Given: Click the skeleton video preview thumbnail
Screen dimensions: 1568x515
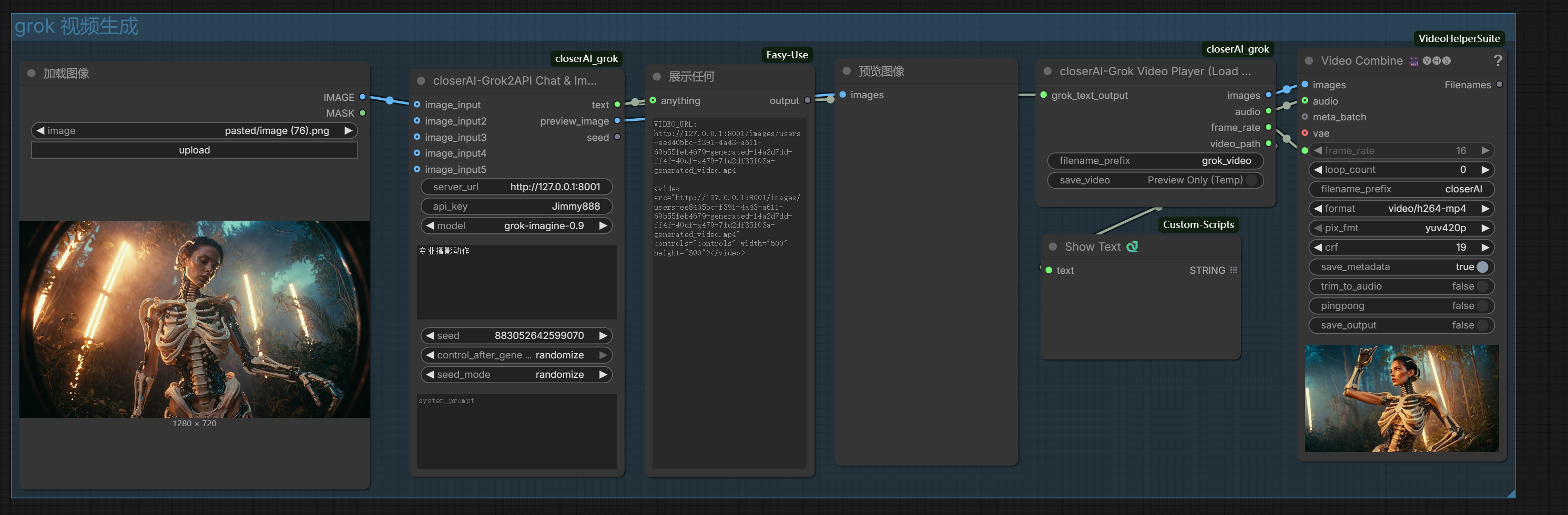Looking at the screenshot, I should tap(1401, 398).
